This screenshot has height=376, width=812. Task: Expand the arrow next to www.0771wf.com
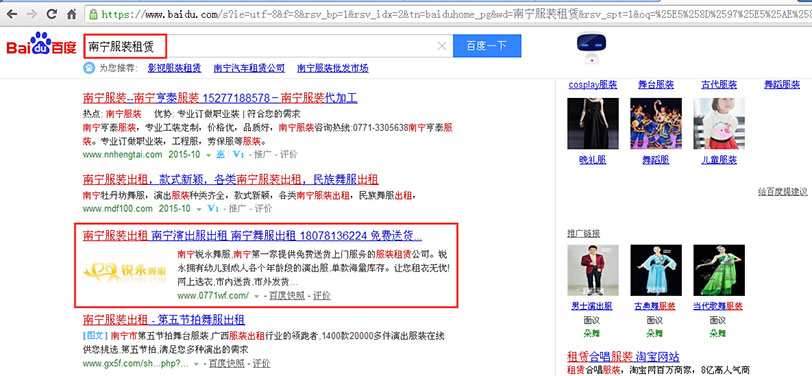(x=257, y=296)
